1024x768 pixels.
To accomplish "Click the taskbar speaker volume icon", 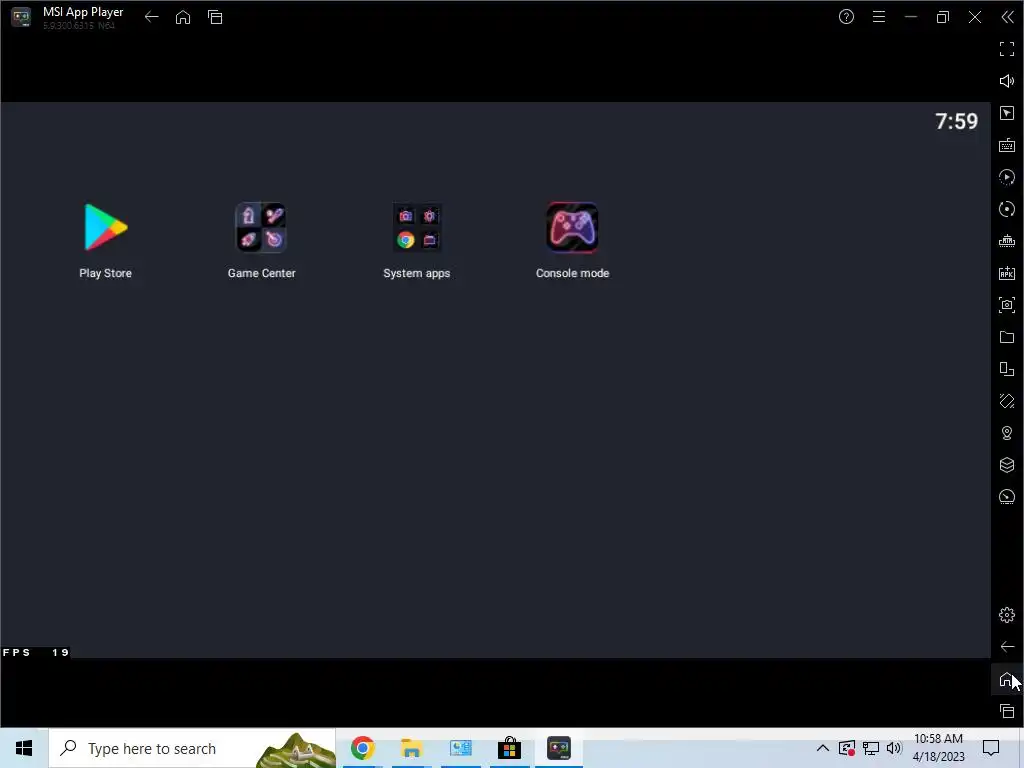I will [894, 748].
